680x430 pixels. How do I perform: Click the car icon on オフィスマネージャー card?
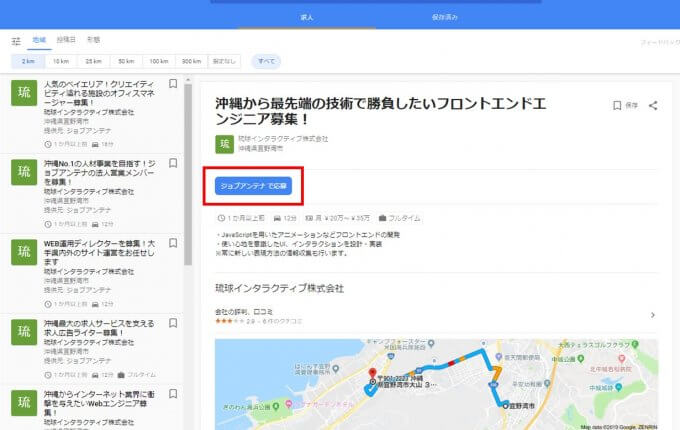(x=95, y=144)
